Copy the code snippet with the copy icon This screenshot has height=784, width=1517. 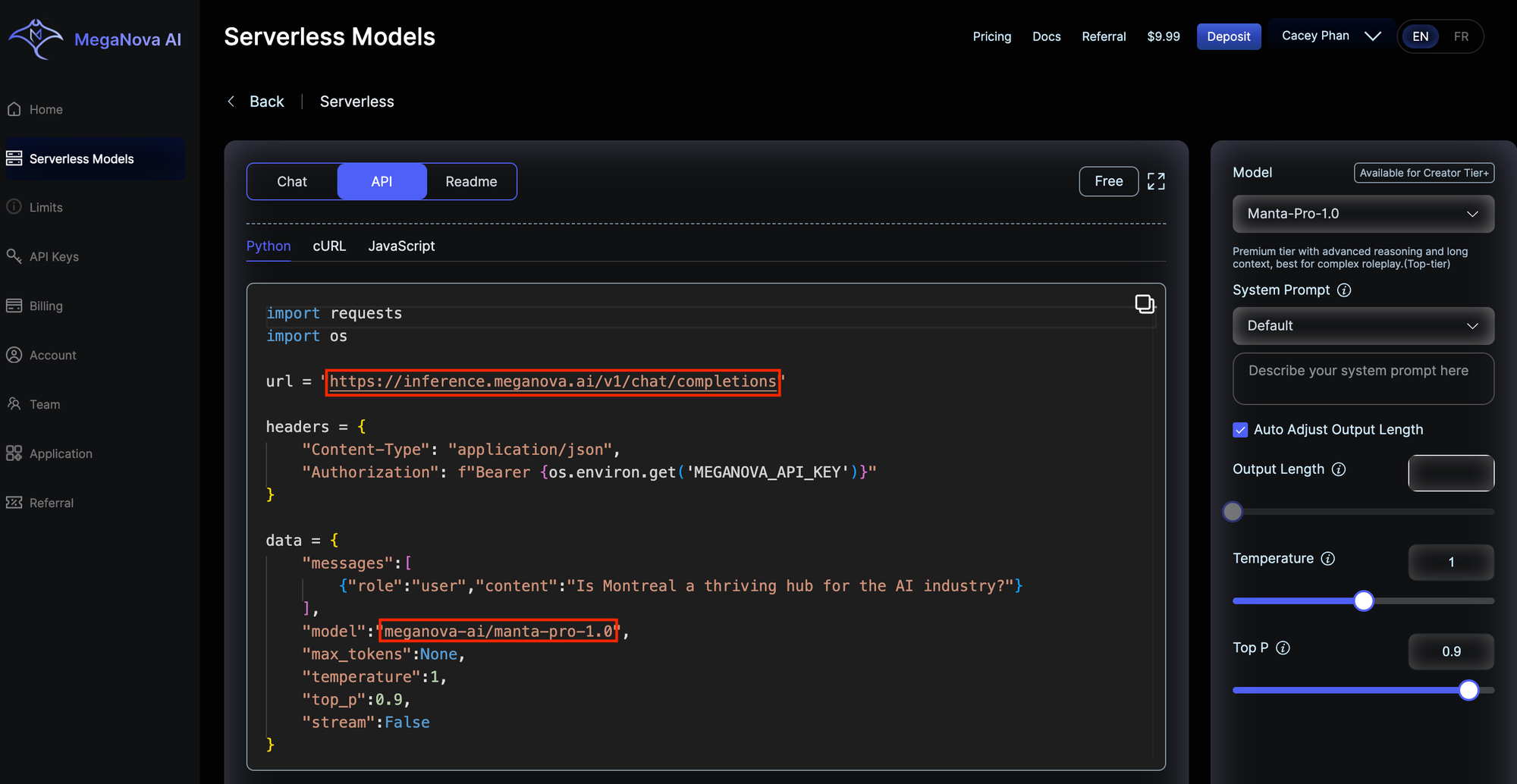pyautogui.click(x=1144, y=304)
